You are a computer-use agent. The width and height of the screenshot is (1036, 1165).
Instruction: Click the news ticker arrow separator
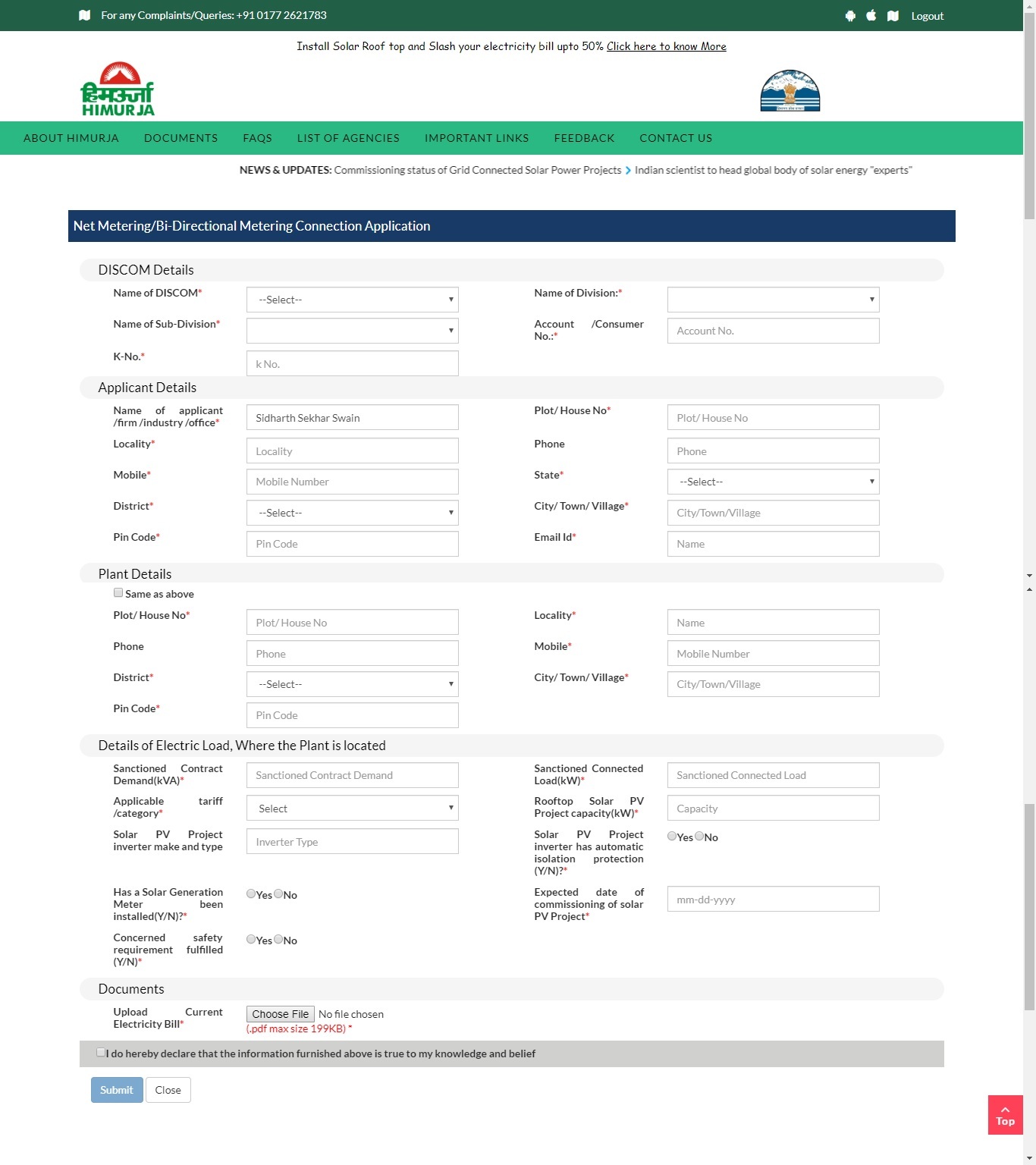628,171
